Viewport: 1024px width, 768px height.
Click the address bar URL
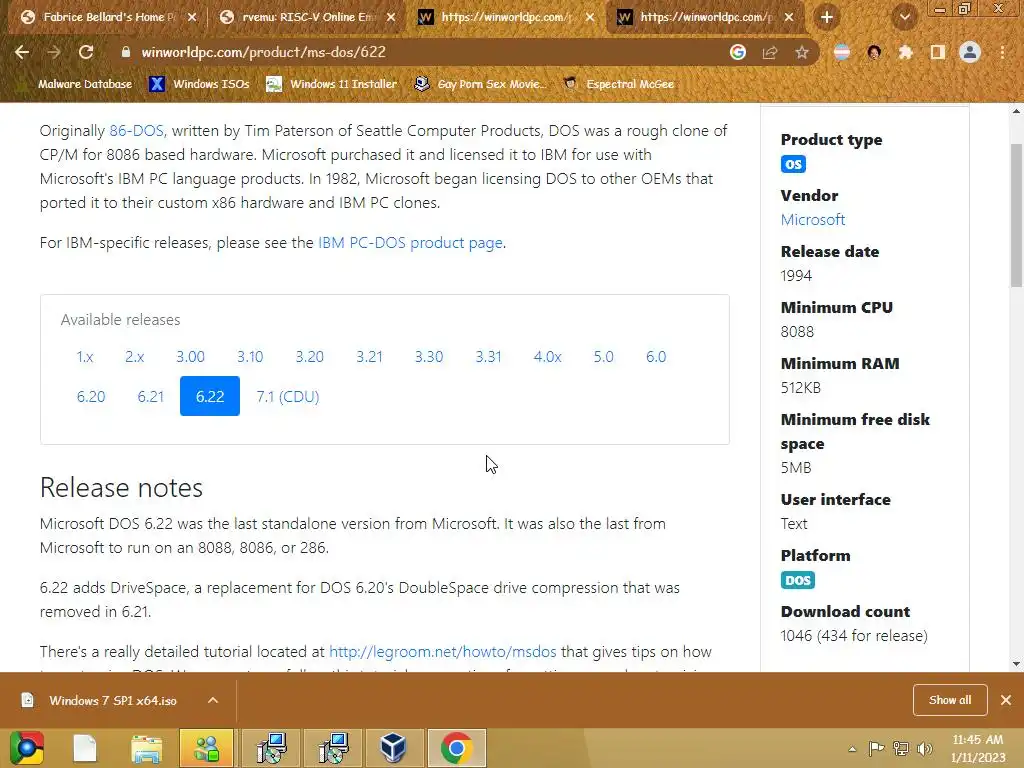tap(263, 52)
